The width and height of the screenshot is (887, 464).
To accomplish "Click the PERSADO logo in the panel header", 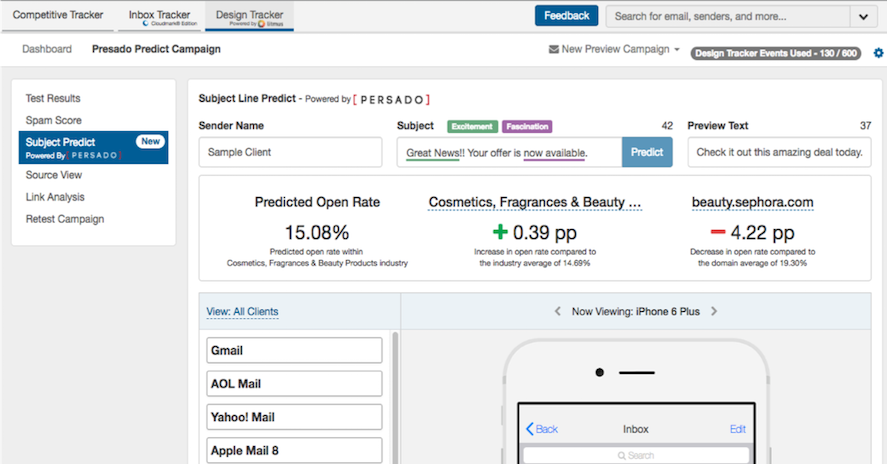I will 391,100.
